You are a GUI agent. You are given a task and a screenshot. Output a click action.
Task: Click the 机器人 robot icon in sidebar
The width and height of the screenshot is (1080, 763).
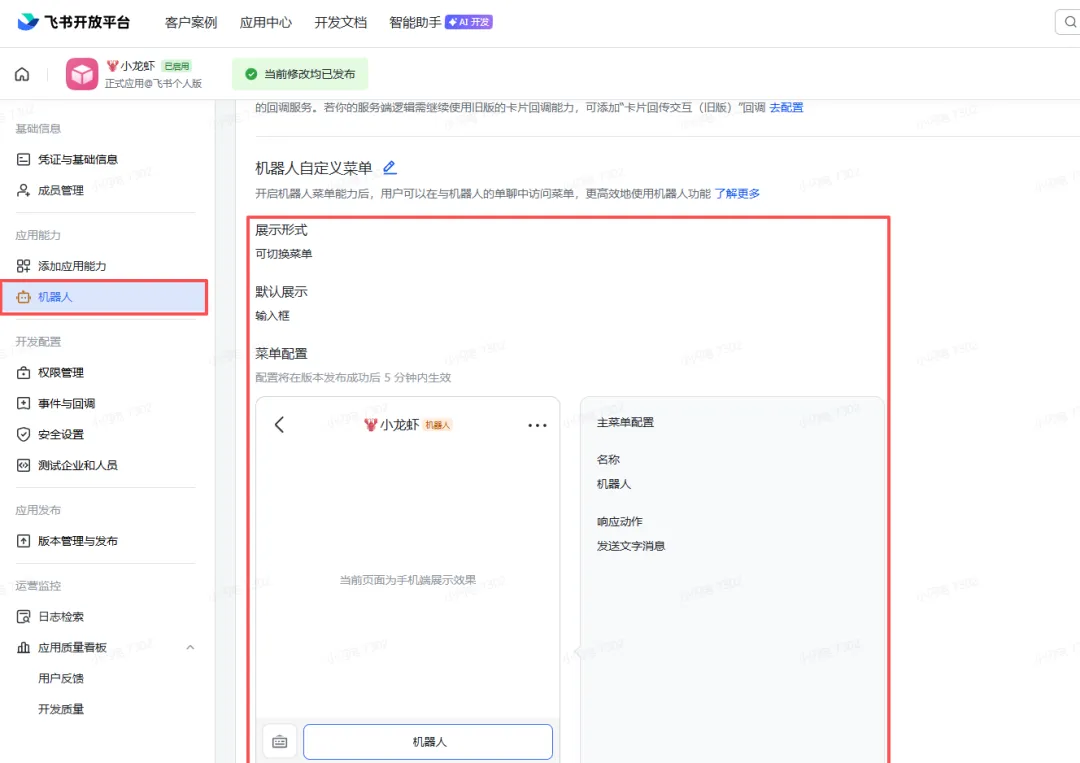(x=23, y=297)
